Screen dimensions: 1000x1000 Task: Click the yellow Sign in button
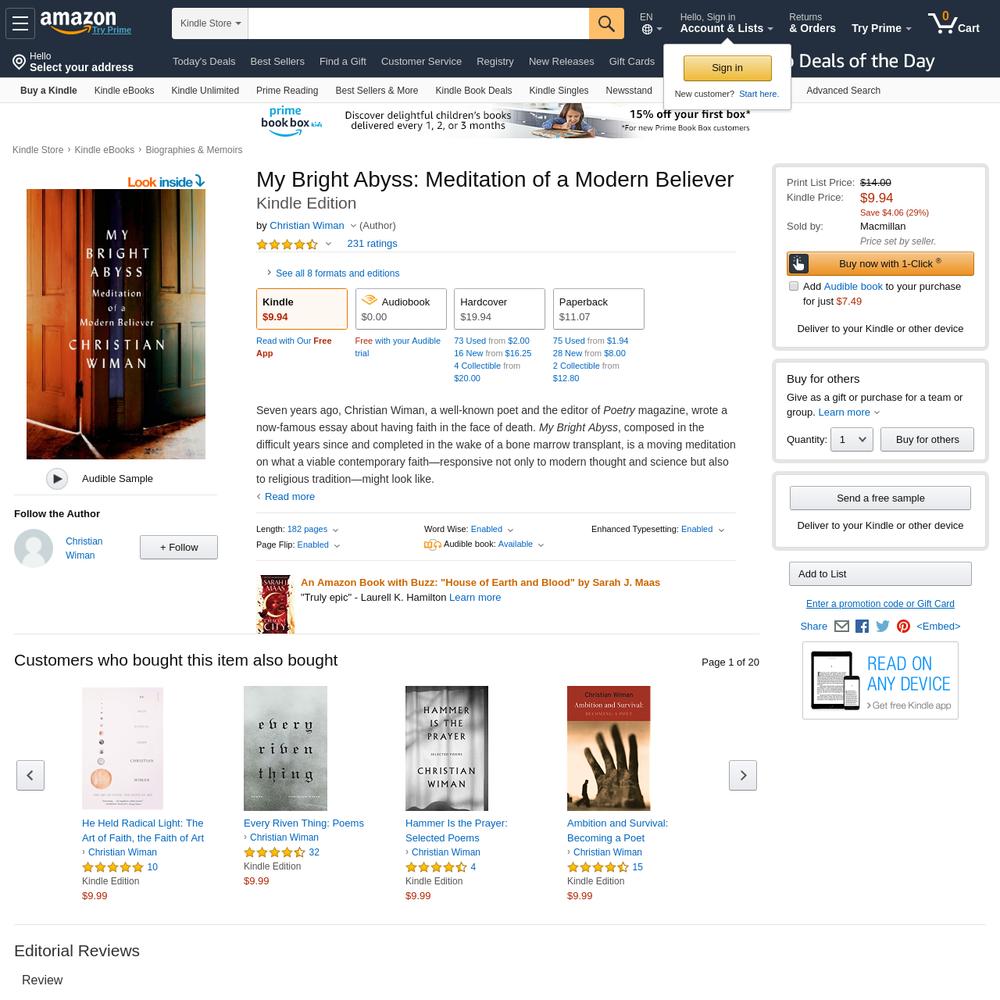[x=727, y=68]
